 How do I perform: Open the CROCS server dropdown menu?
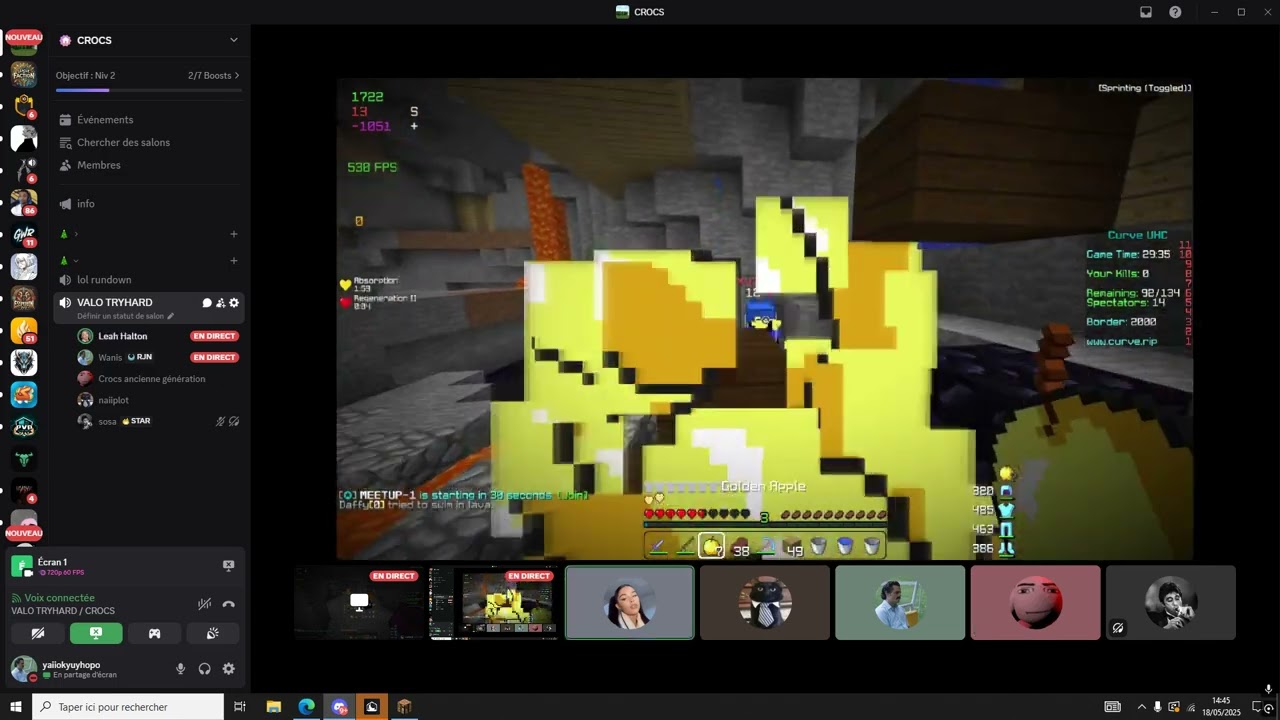coord(233,40)
